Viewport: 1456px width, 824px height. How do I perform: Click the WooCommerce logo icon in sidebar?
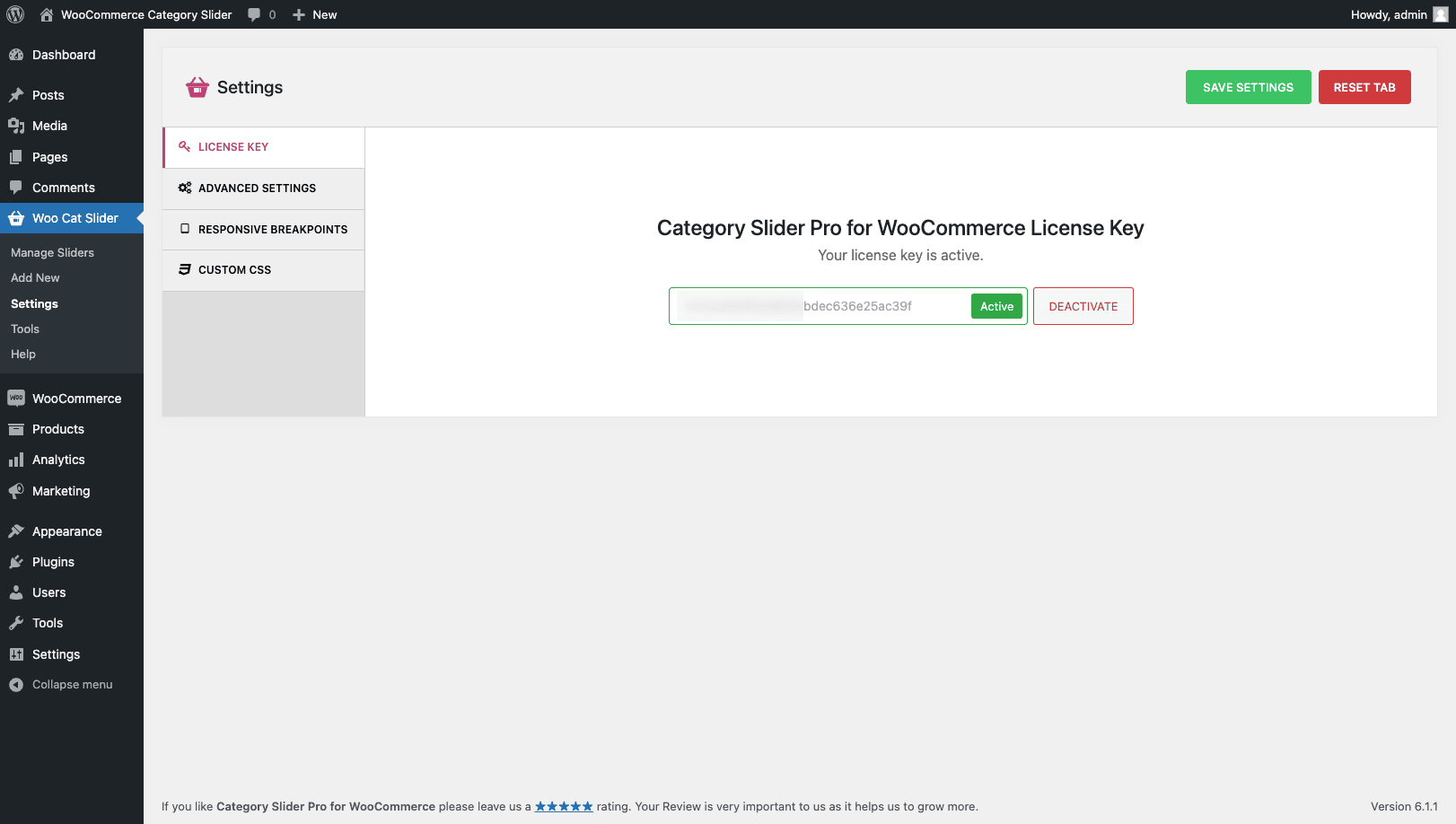pyautogui.click(x=16, y=399)
